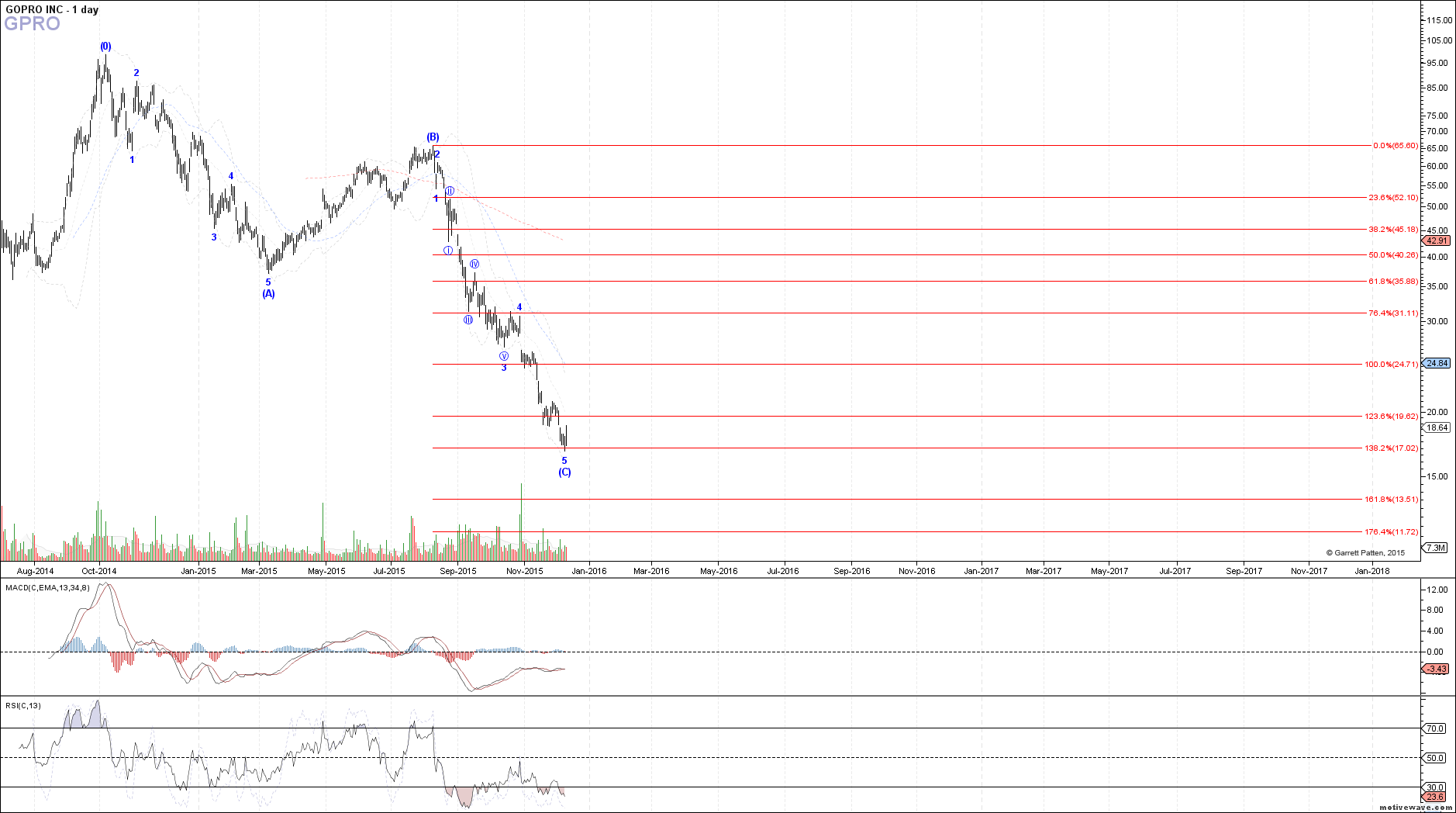Click the -3.43 MACD value tag
Viewport: 1456px width, 813px height.
1437,669
